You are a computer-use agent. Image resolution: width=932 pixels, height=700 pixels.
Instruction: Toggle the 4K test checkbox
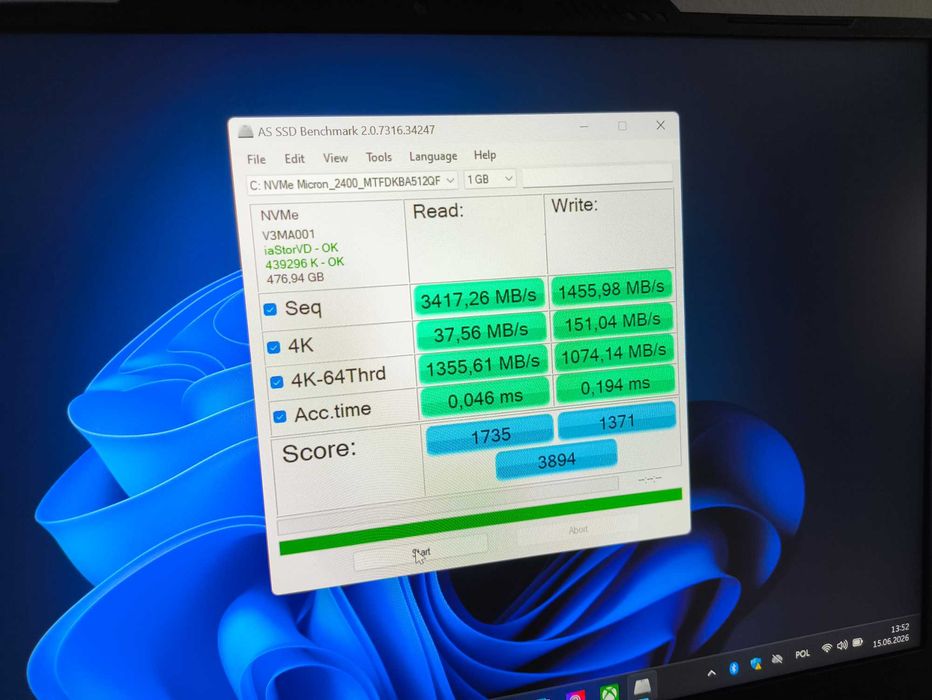coord(273,347)
